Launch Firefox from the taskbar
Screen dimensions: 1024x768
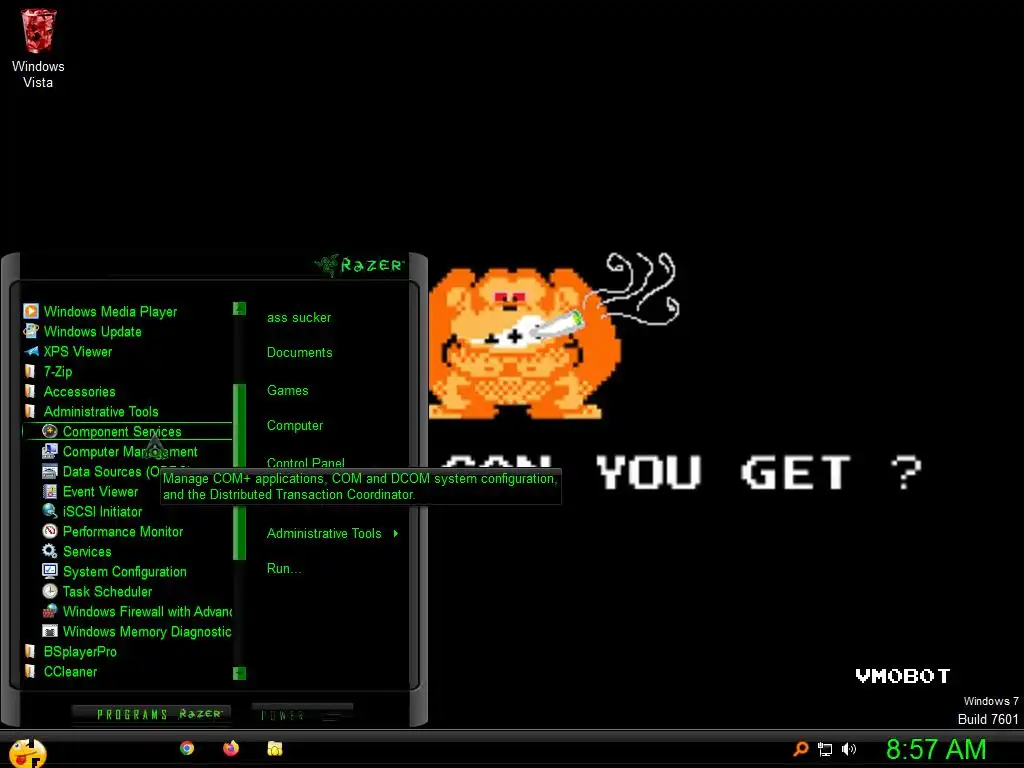tap(231, 748)
